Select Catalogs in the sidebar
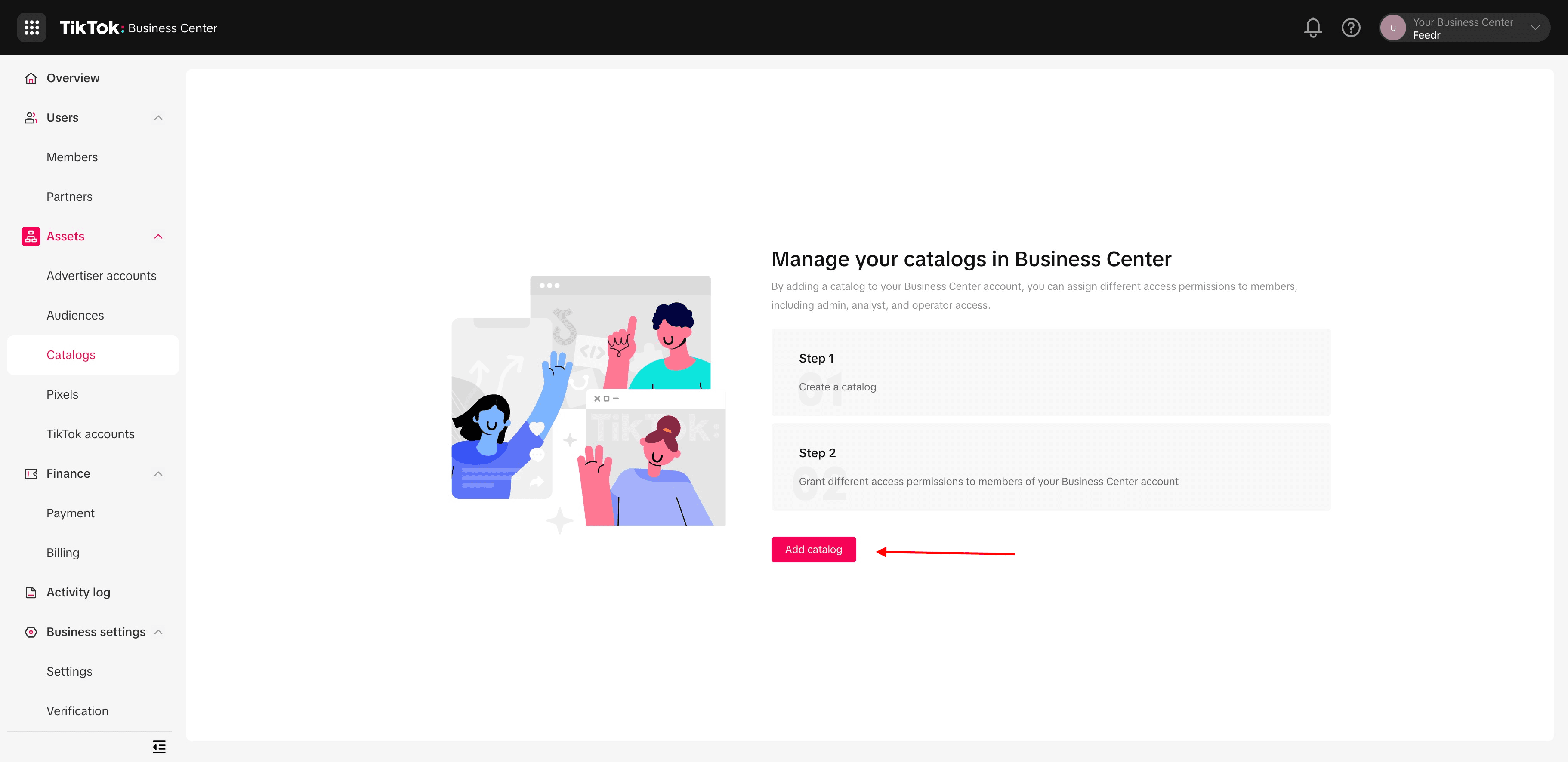 [x=71, y=354]
